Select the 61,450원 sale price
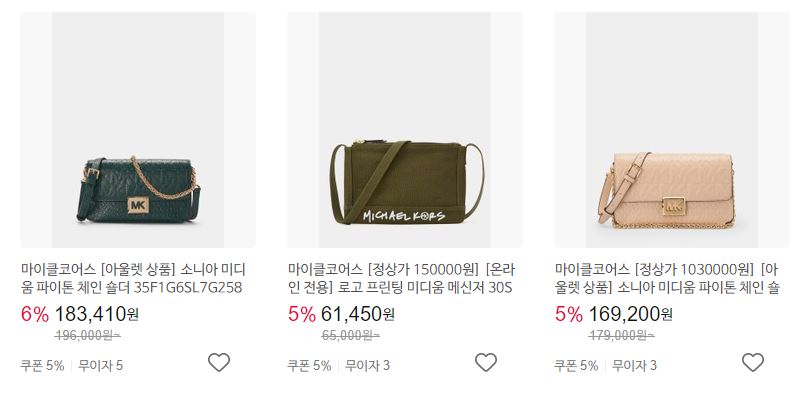 358,314
